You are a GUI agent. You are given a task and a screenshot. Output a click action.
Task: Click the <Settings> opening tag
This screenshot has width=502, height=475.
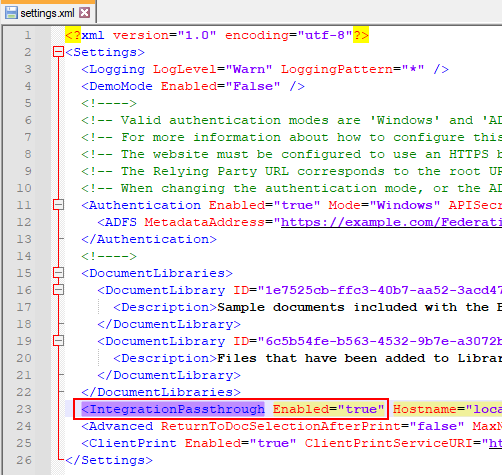coord(105,52)
